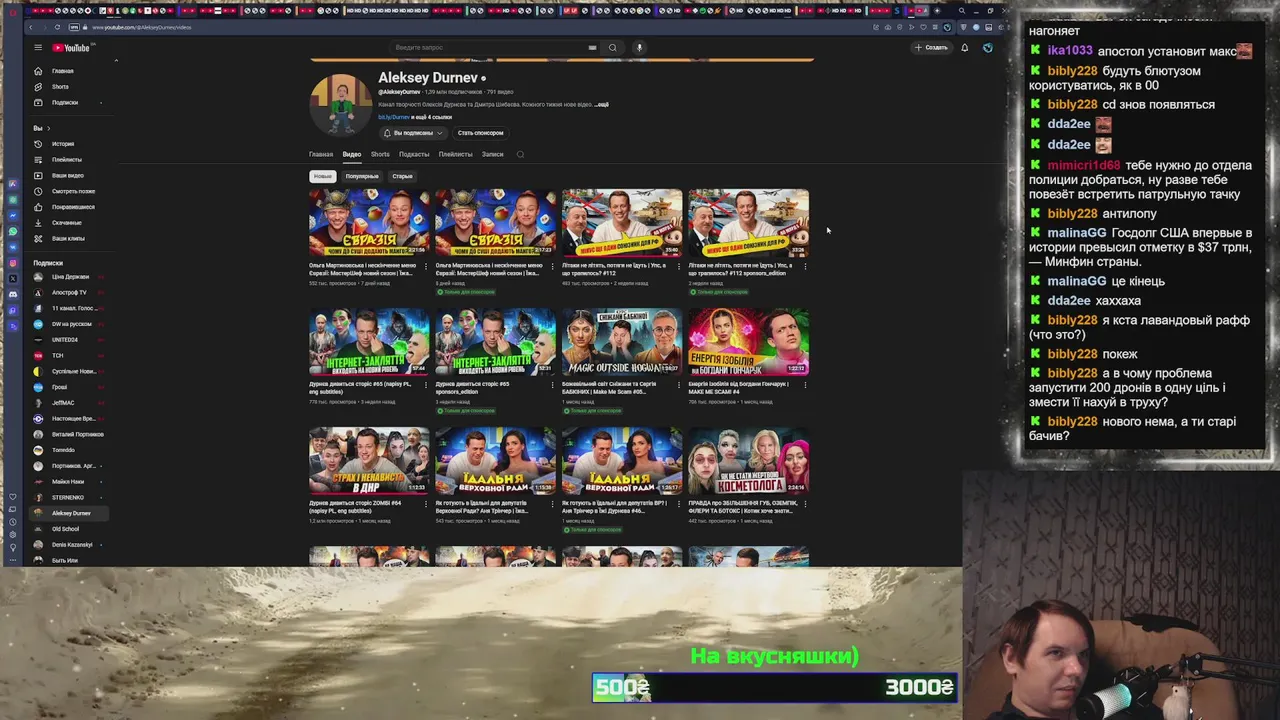Image resolution: width=1280 pixels, height=720 pixels.
Task: Open WhatsApp in the browser sidebar
Action: coord(13,231)
